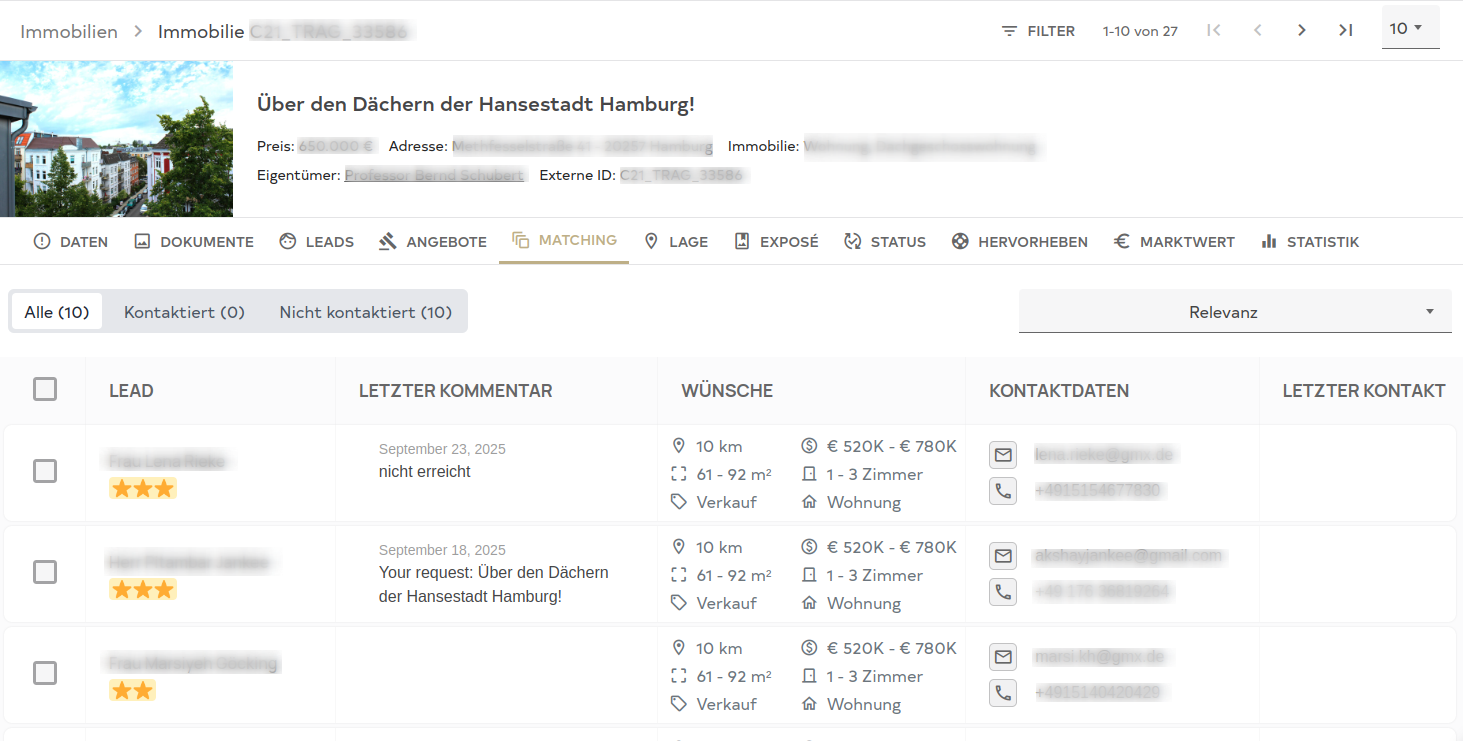This screenshot has width=1463, height=741.
Task: Show Nicht kontaktiert (10) leads
Action: coord(365,312)
